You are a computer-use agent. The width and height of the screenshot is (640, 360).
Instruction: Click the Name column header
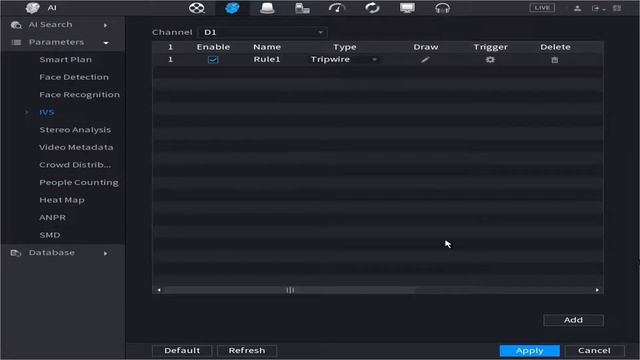(267, 47)
